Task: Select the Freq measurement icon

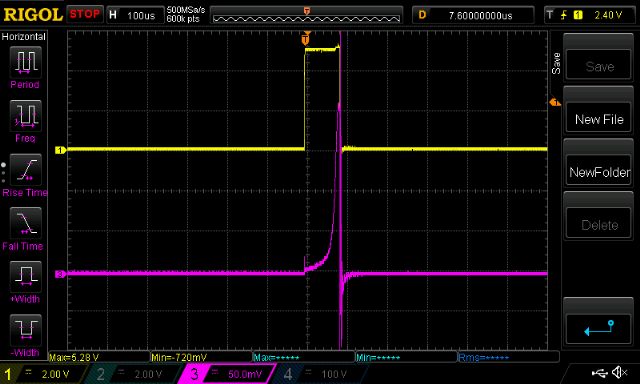Action: coord(25,115)
